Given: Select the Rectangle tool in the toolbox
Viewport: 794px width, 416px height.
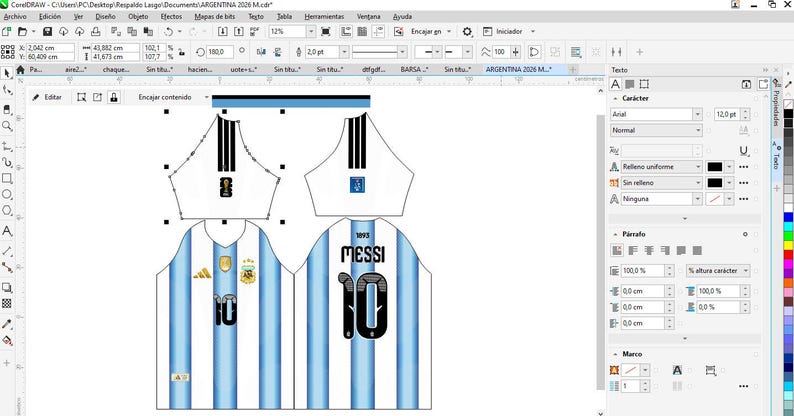Looking at the screenshot, I should click(x=7, y=178).
